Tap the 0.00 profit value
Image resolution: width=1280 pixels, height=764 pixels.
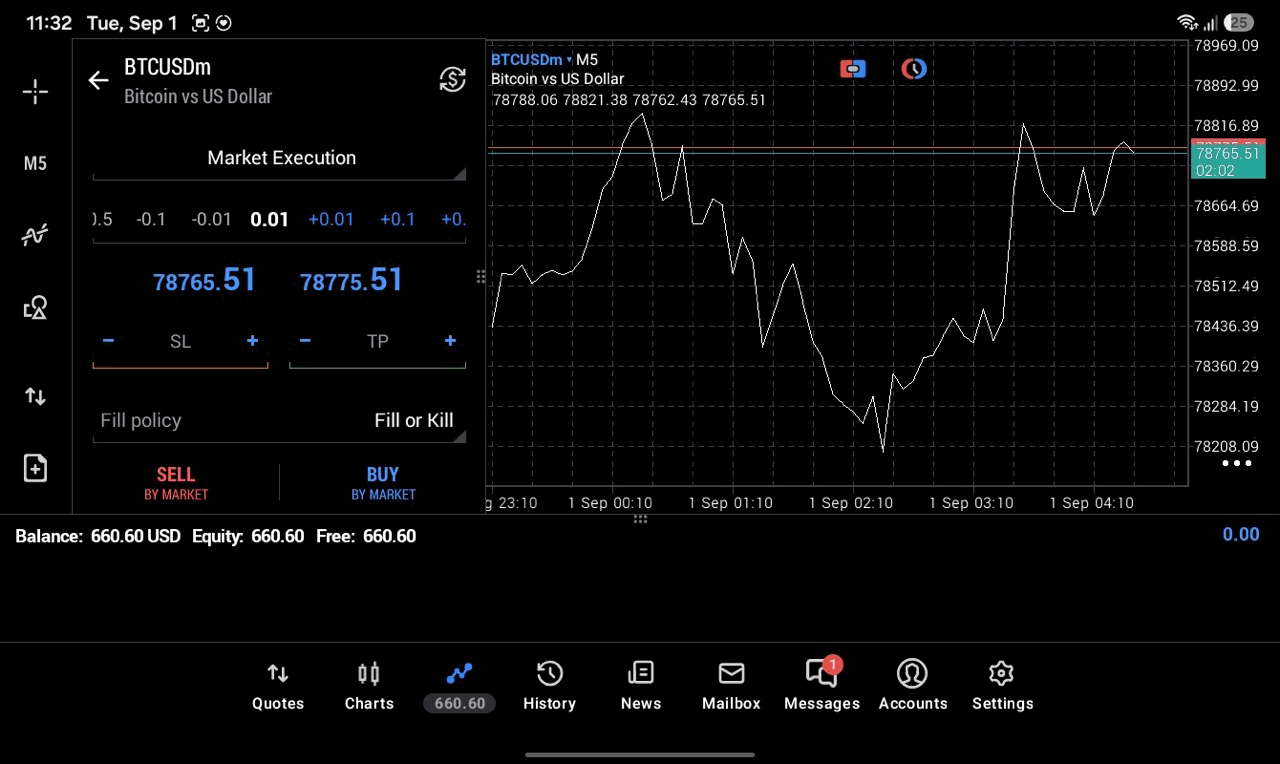(1241, 534)
